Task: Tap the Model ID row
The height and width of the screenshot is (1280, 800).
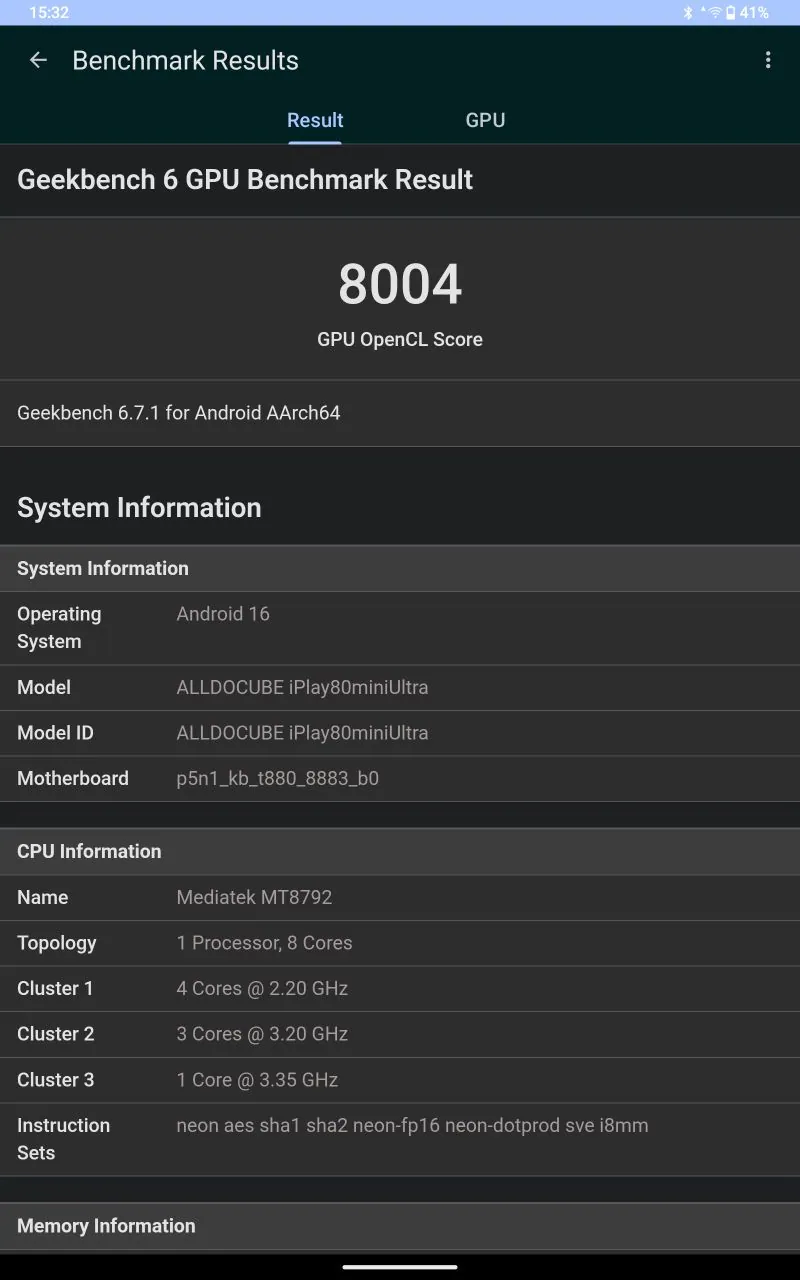Action: pos(400,733)
